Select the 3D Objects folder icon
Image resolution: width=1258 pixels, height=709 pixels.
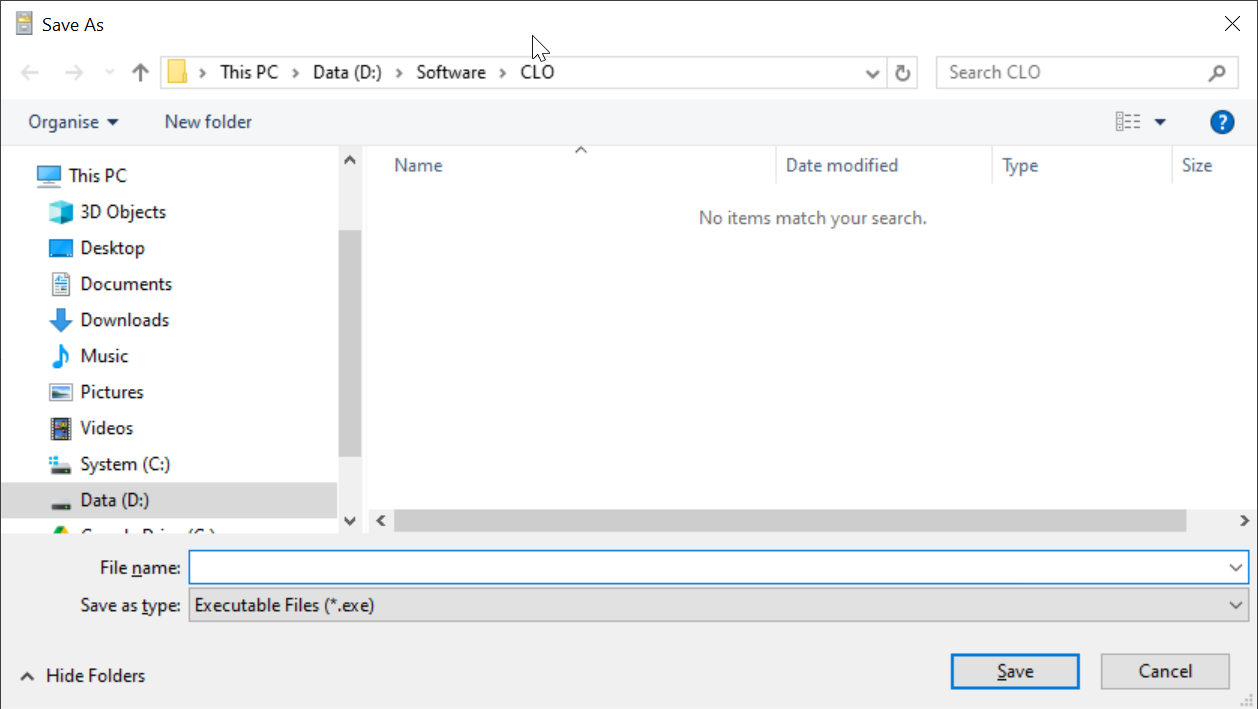click(62, 212)
